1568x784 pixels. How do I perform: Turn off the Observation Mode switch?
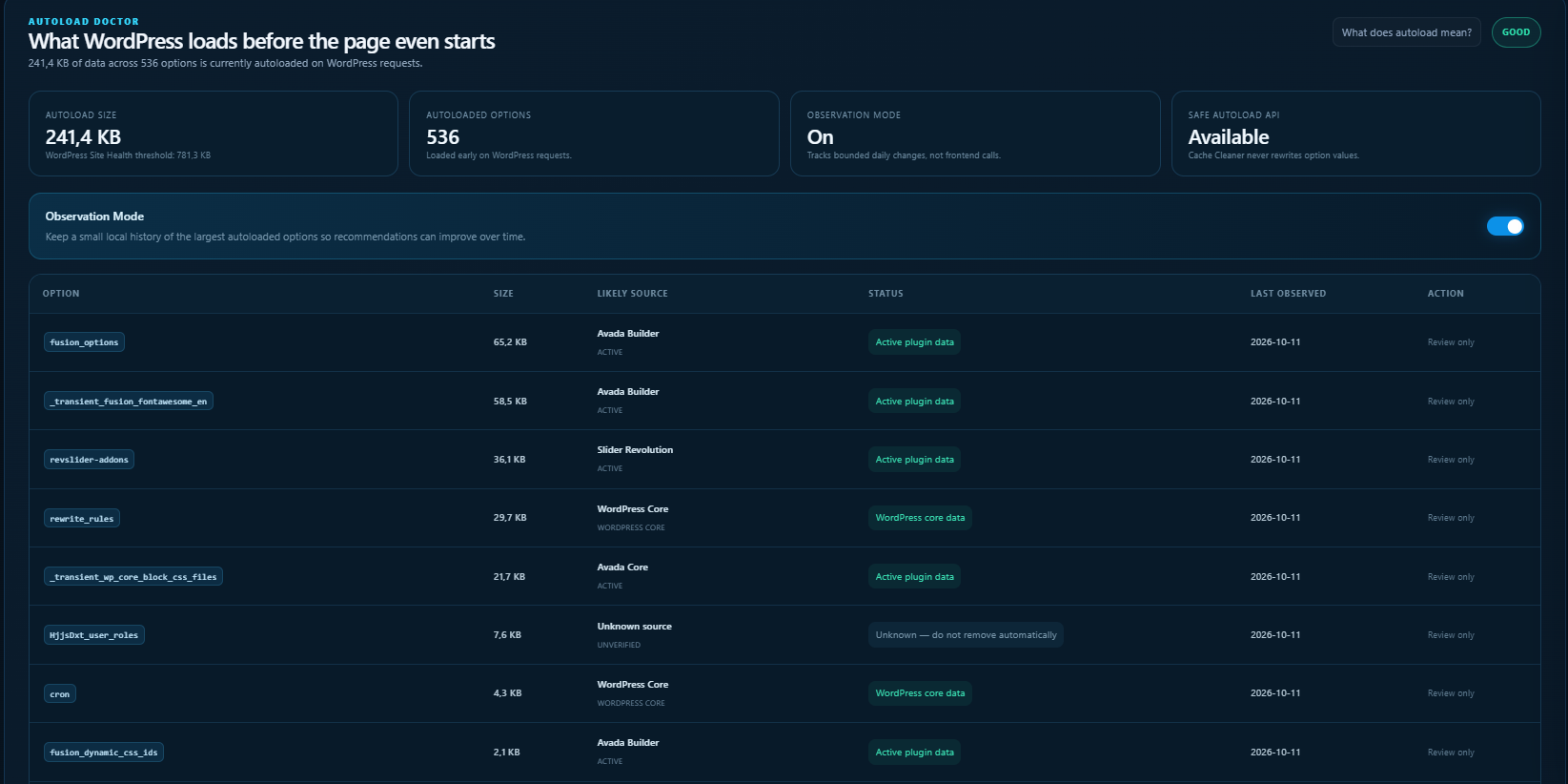pyautogui.click(x=1505, y=226)
